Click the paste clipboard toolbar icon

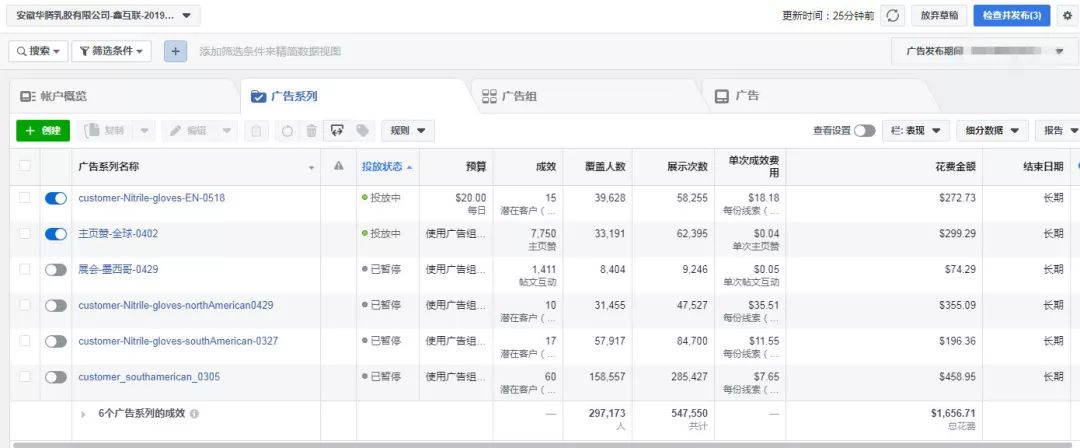click(x=256, y=130)
